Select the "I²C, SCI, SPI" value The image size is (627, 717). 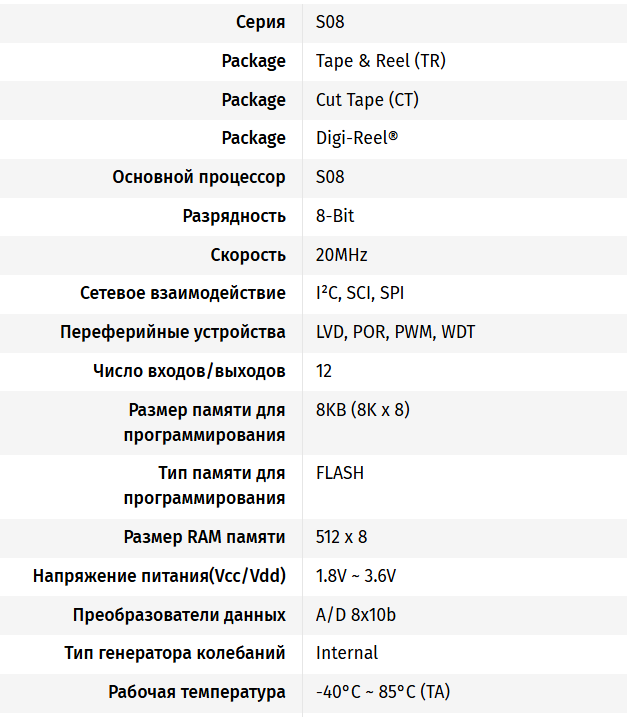coord(360,293)
